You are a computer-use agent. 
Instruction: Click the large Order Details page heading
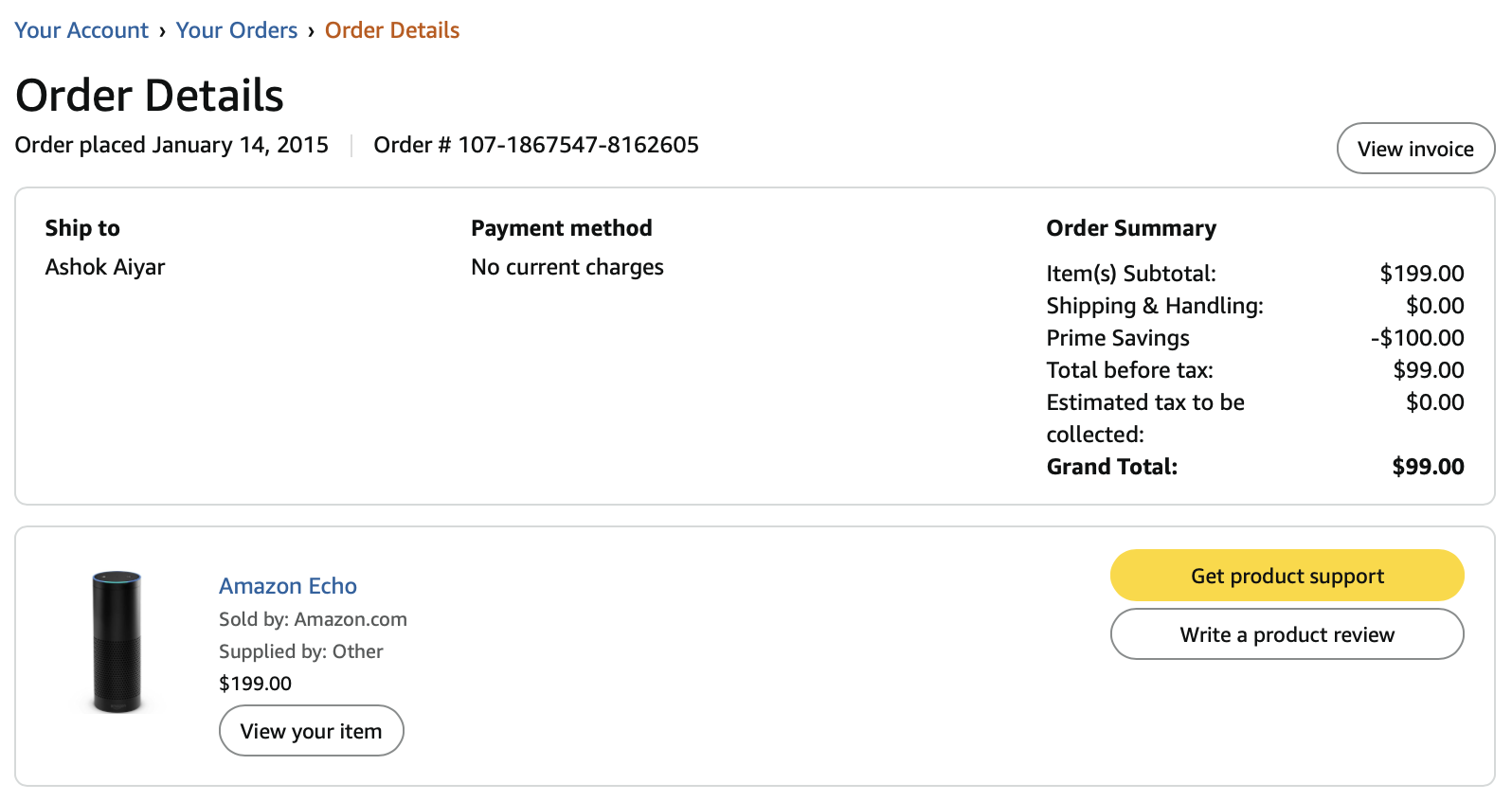(x=150, y=96)
